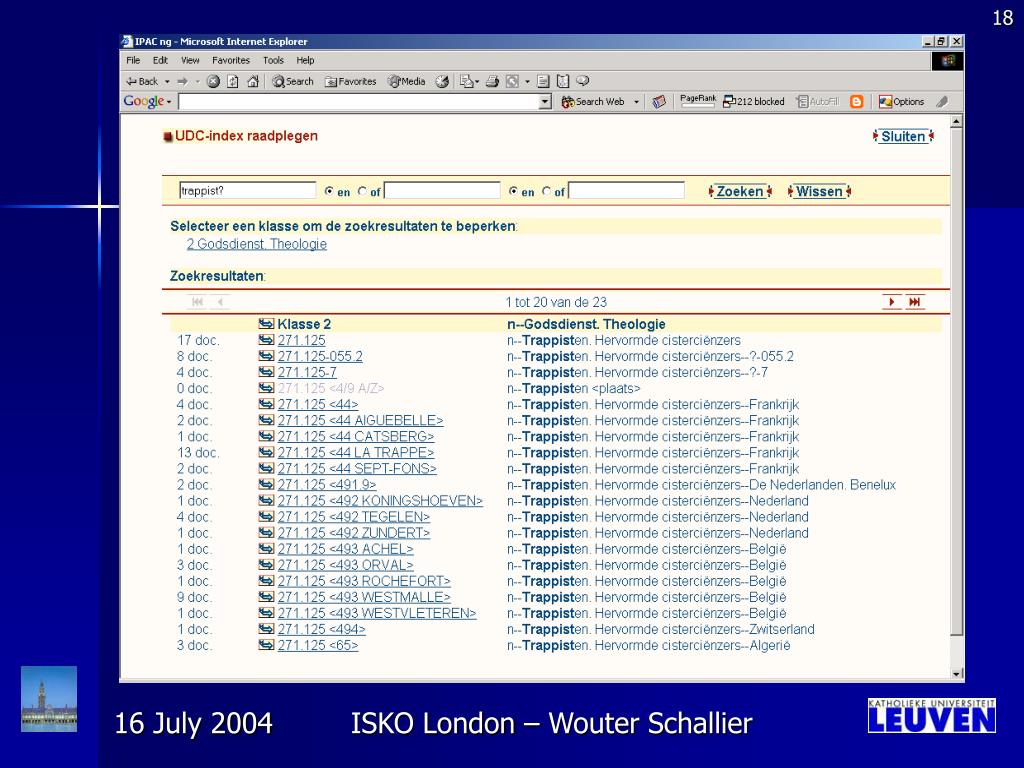Go to next results page arrow

(891, 302)
